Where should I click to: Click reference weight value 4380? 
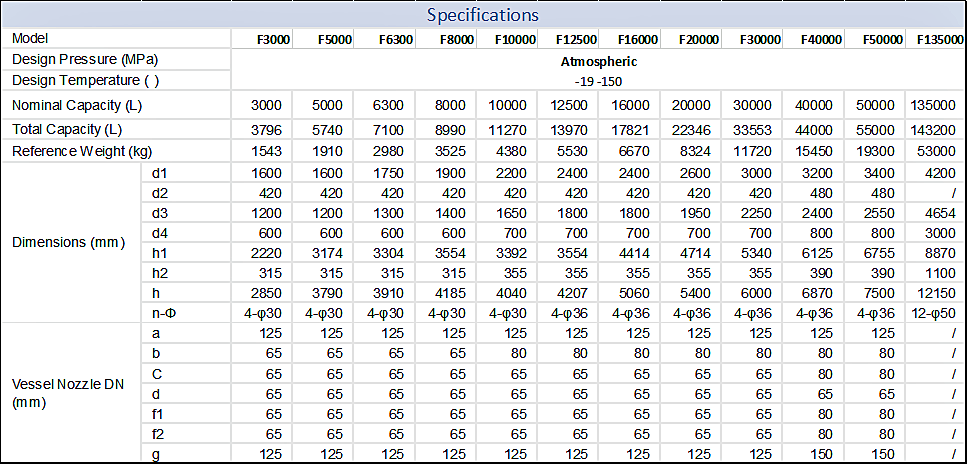tap(511, 151)
